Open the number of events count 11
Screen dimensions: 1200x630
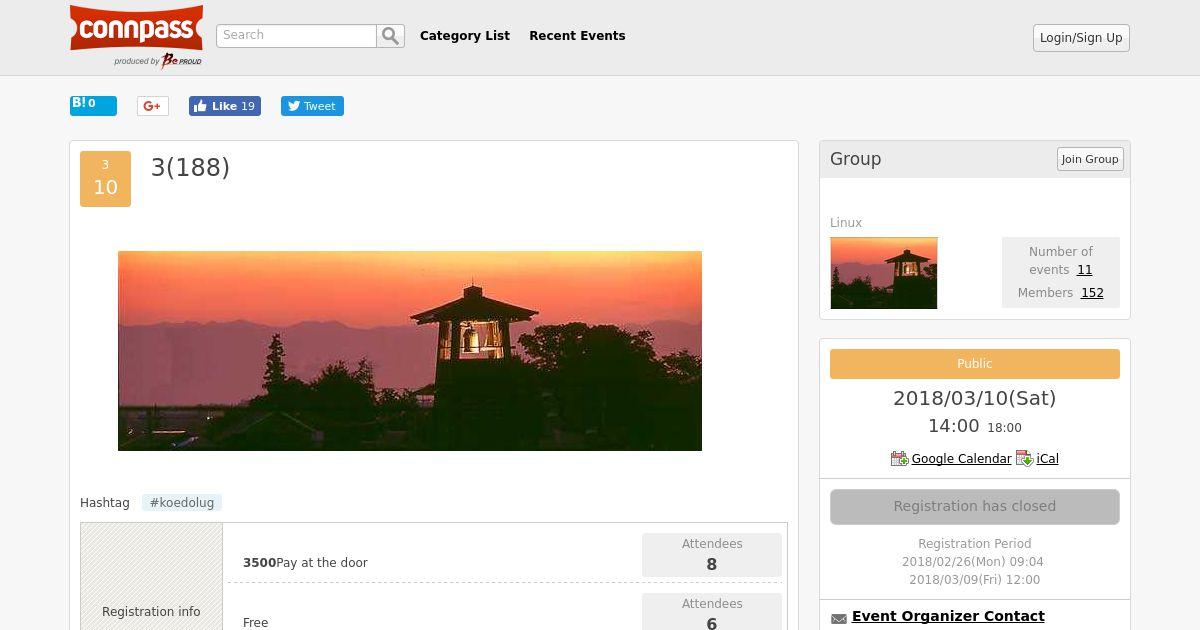1084,270
